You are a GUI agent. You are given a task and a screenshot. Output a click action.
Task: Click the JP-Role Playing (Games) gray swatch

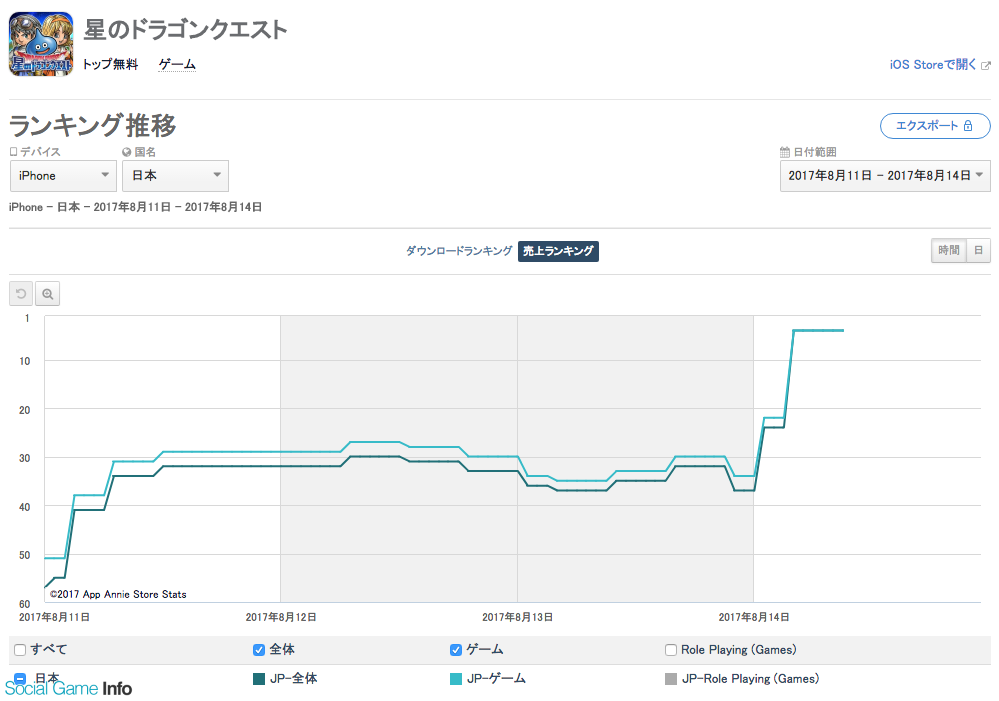click(x=670, y=679)
